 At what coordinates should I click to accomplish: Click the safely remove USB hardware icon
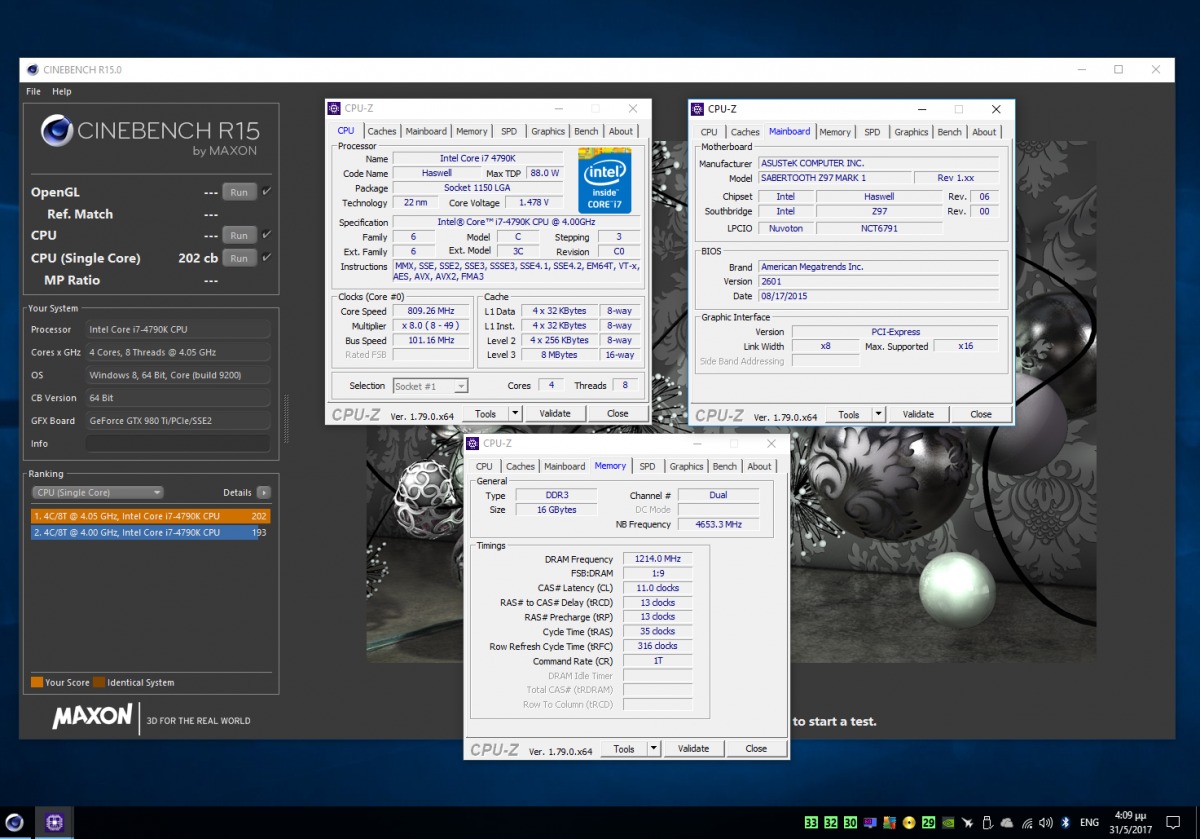988,822
